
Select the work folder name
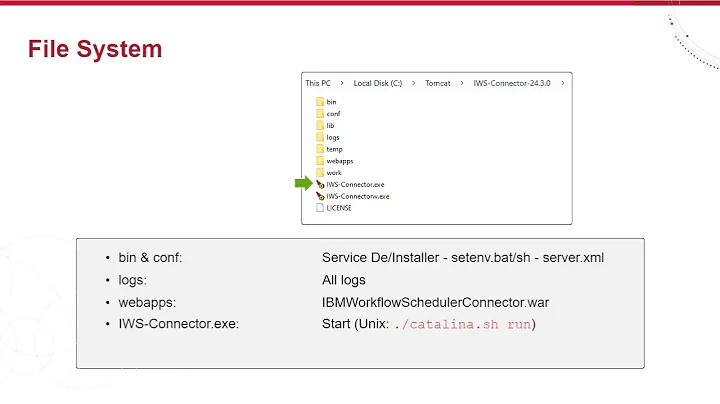tap(334, 173)
